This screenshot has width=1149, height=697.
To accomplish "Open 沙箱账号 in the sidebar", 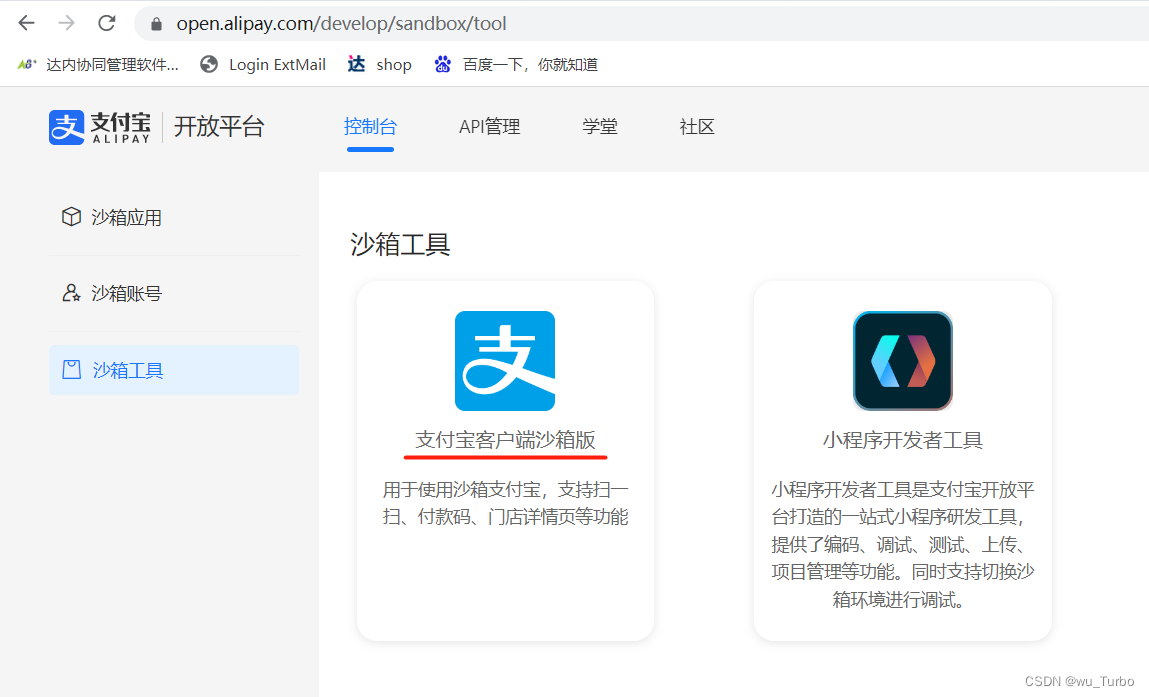I will (174, 293).
